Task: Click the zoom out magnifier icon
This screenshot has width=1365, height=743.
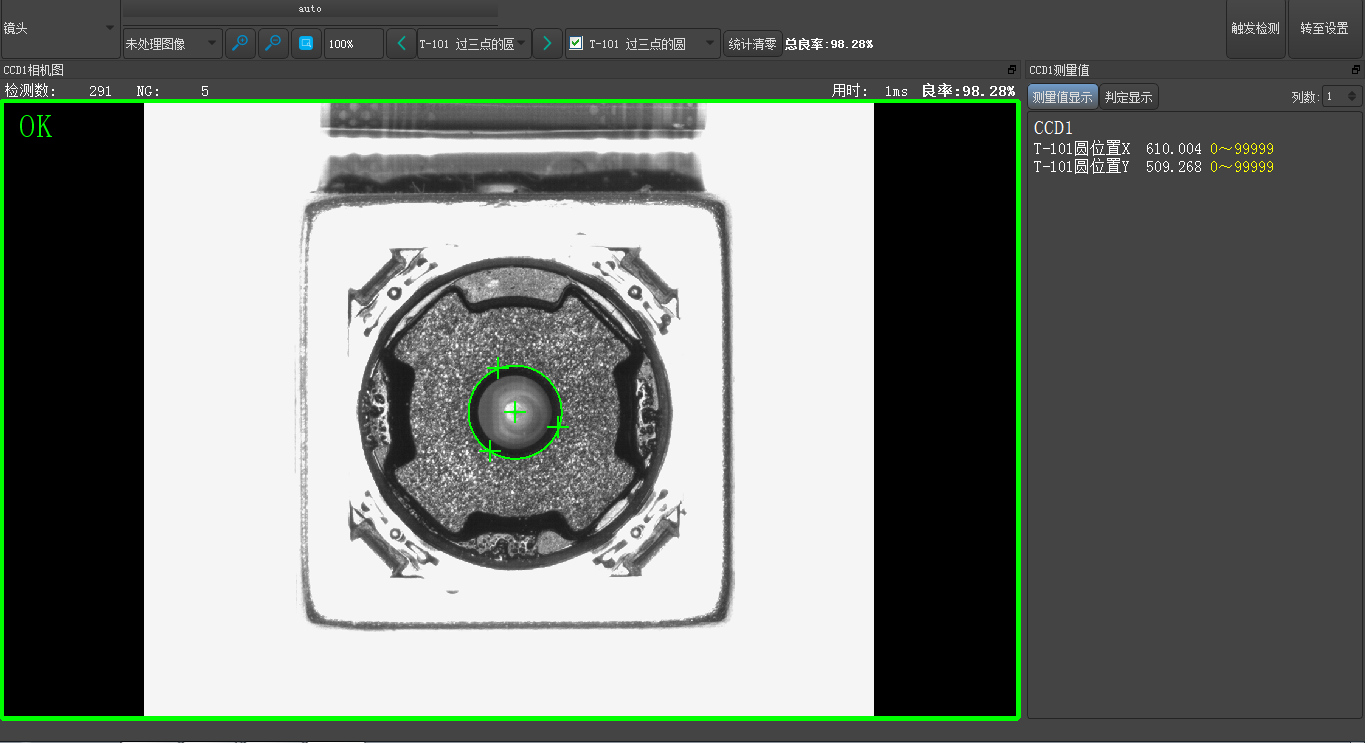Action: pos(273,44)
